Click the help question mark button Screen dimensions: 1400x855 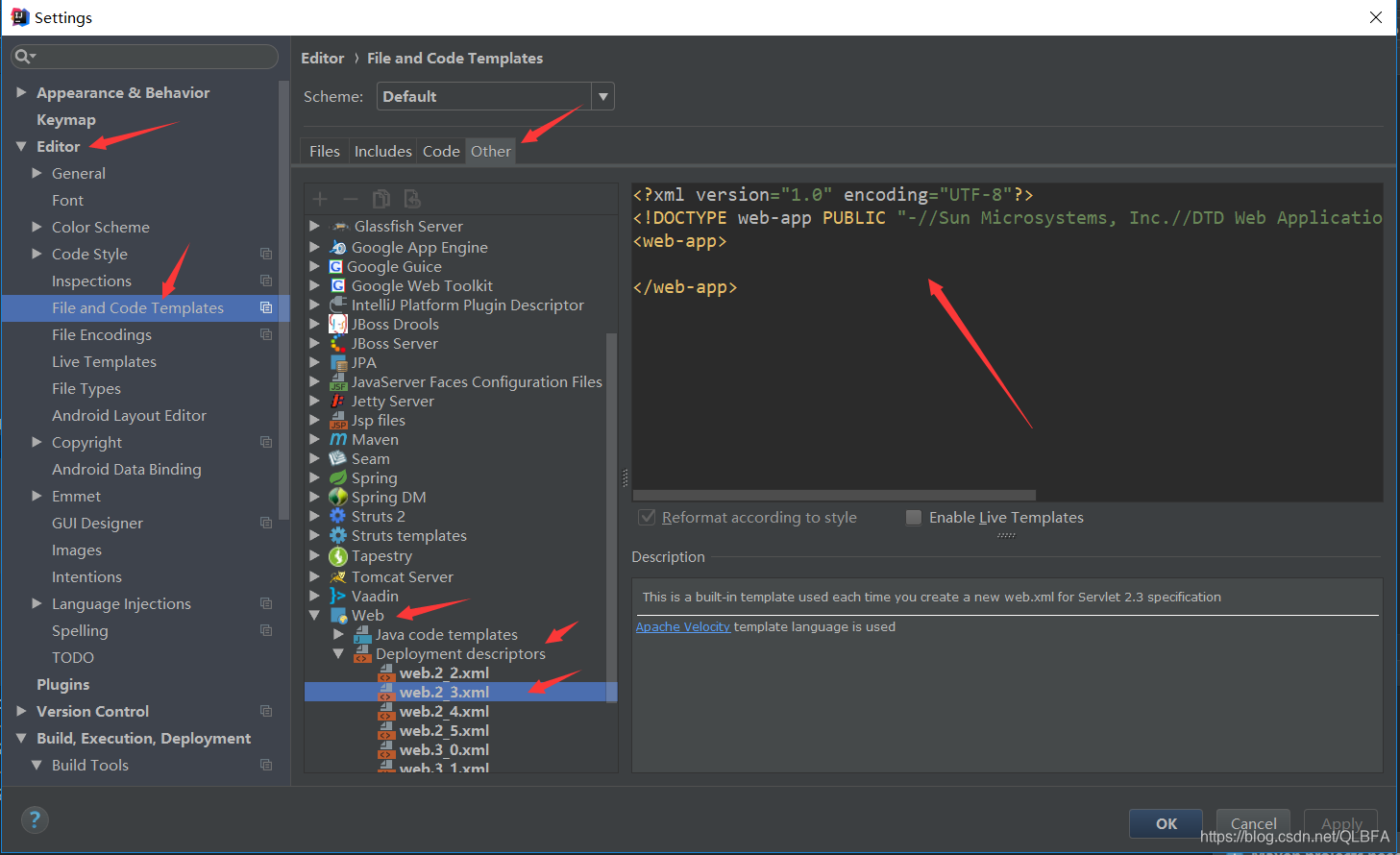[x=35, y=819]
